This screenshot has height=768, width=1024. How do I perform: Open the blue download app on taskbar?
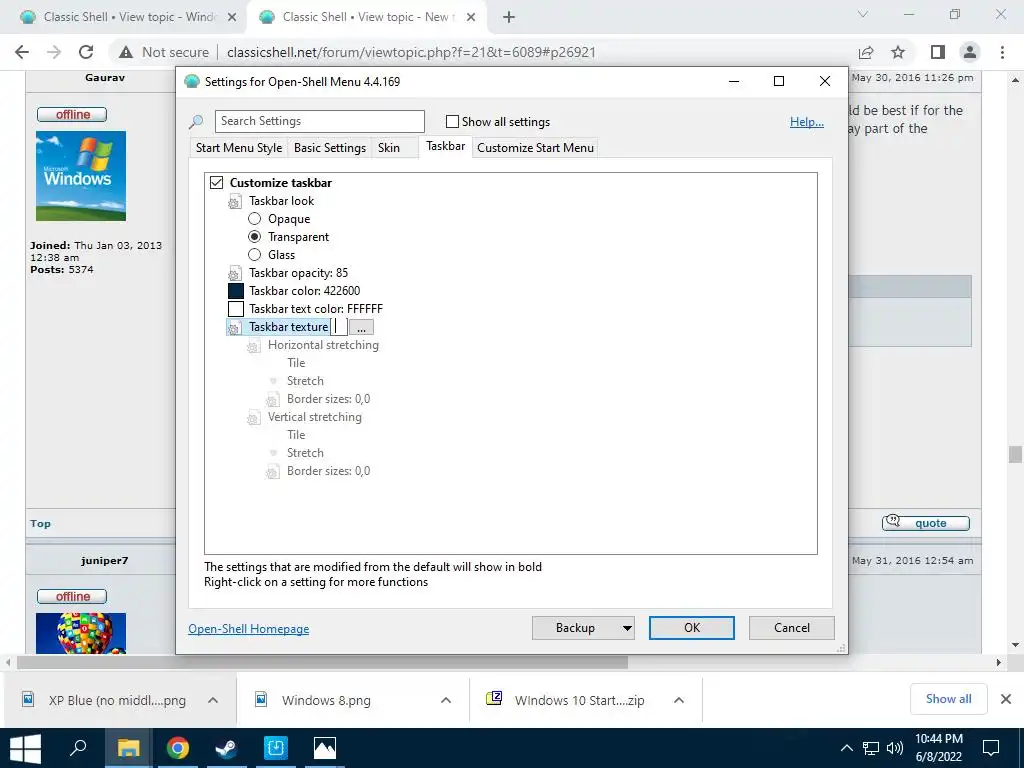click(x=276, y=748)
